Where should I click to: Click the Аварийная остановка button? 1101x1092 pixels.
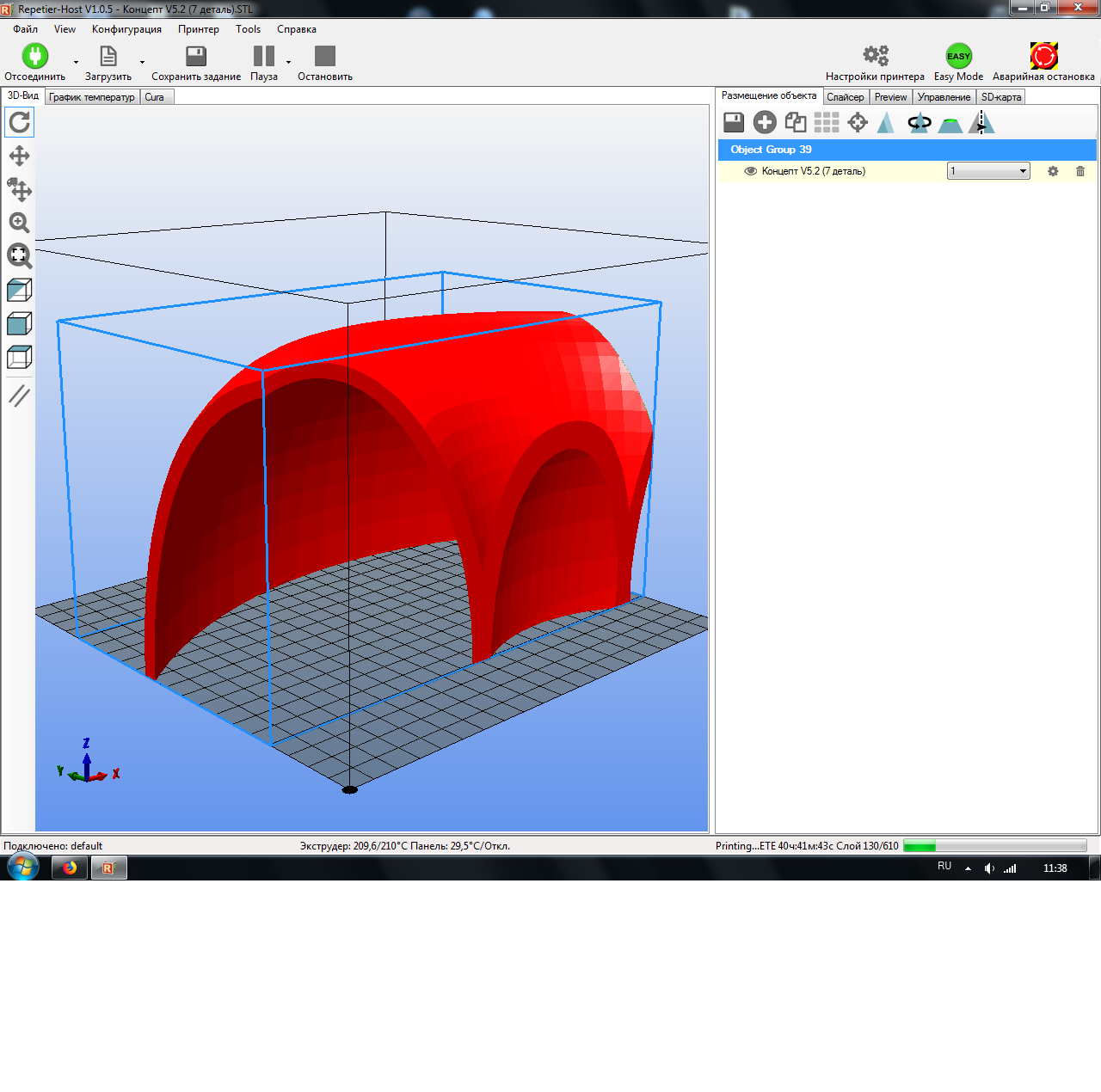pyautogui.click(x=1043, y=54)
